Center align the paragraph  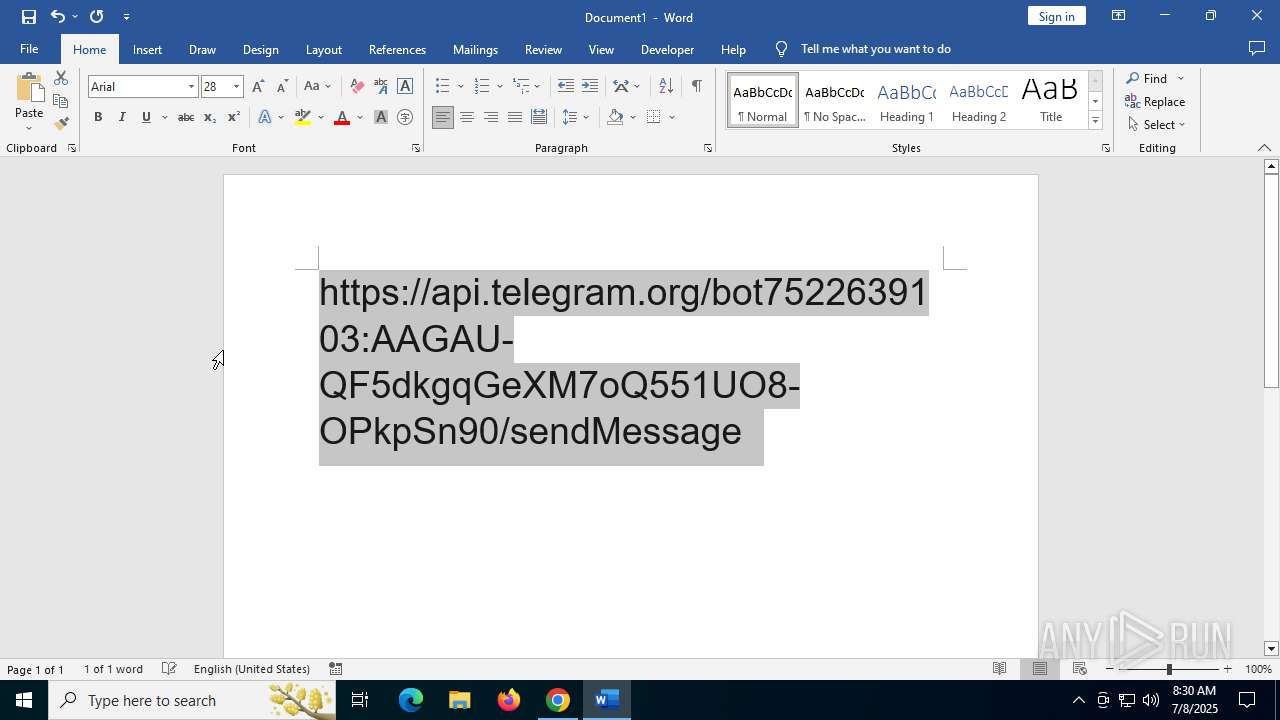467,118
